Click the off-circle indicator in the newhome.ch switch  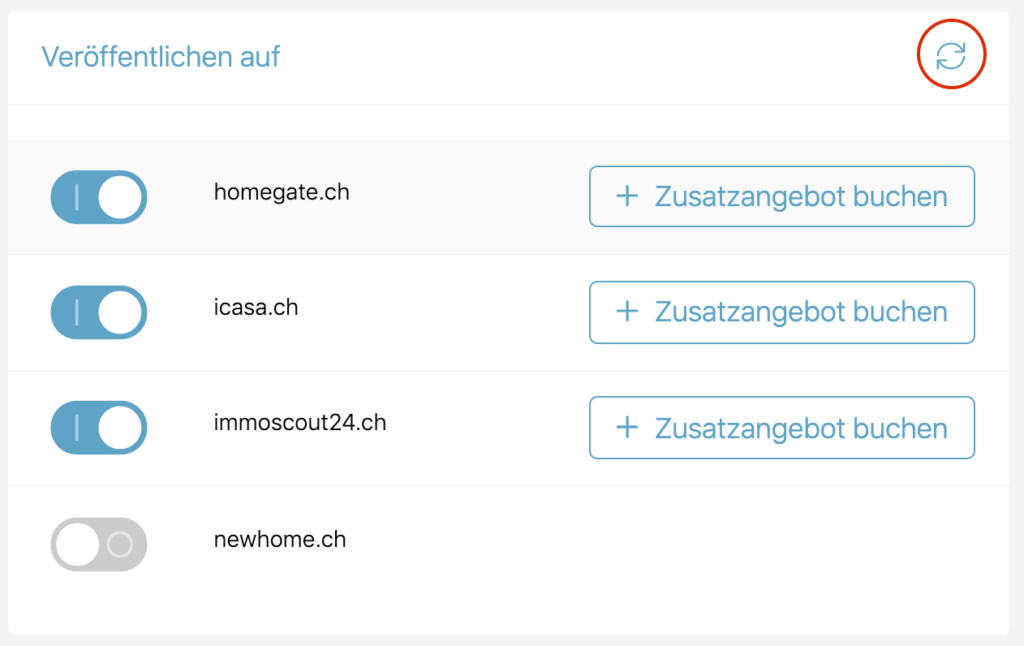click(120, 544)
